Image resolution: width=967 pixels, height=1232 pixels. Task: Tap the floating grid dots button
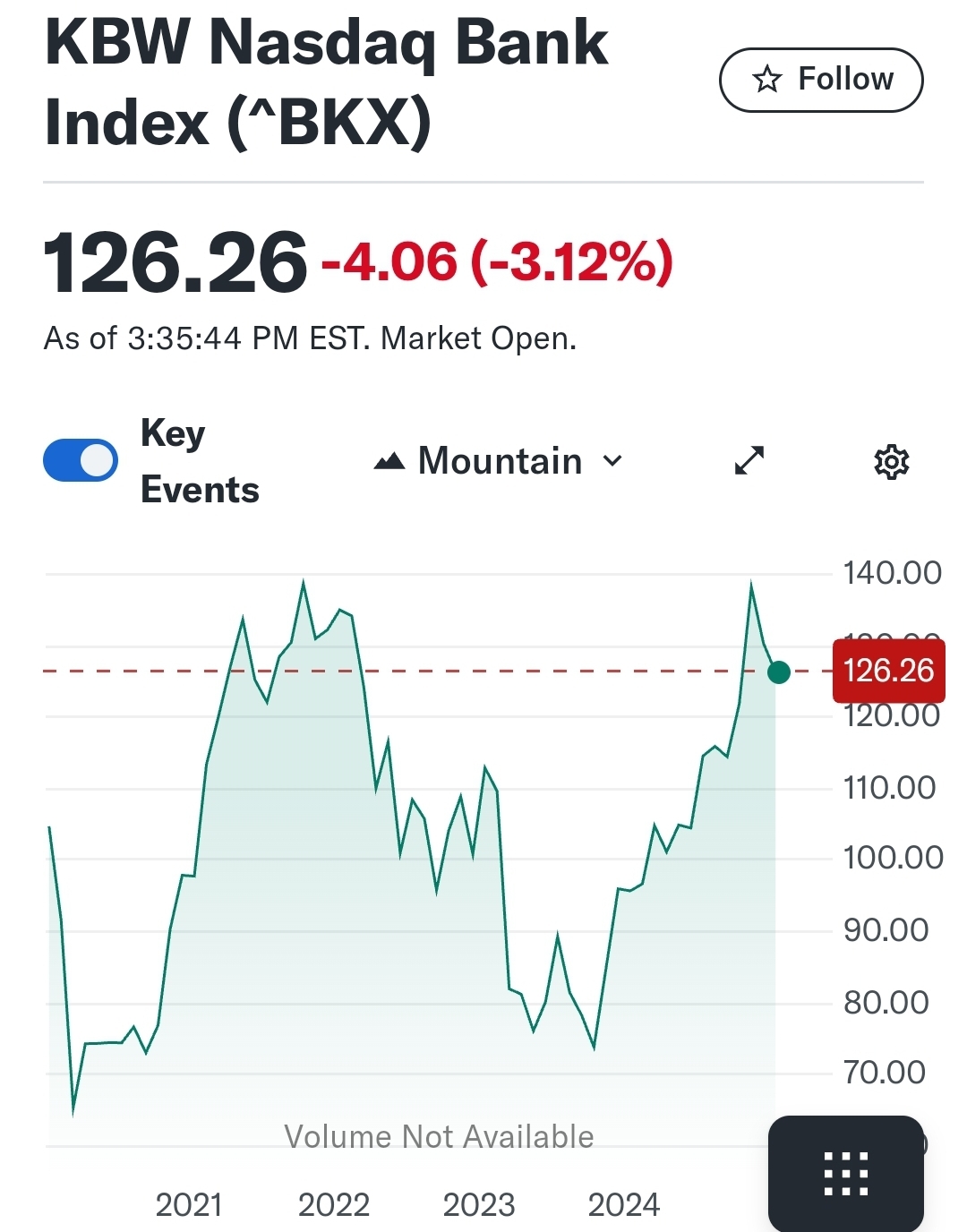(845, 1173)
